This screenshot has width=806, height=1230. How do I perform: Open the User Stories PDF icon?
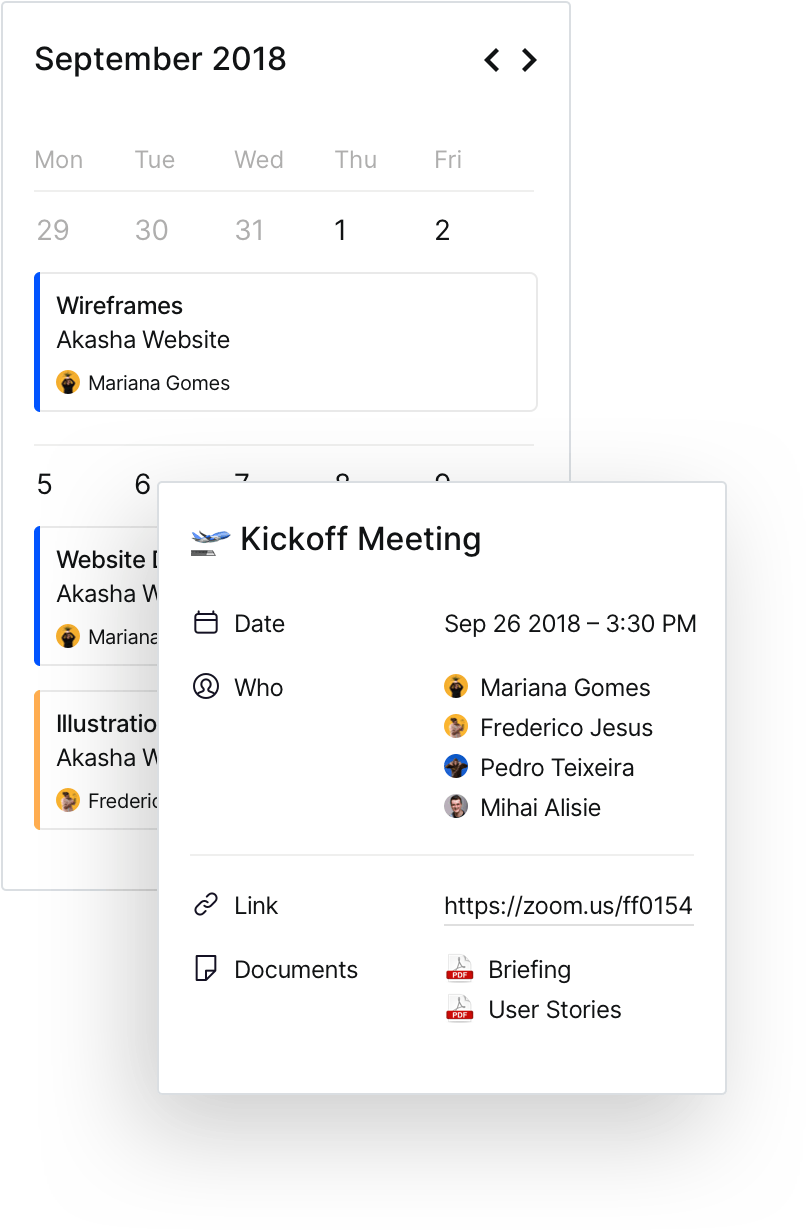[459, 1009]
